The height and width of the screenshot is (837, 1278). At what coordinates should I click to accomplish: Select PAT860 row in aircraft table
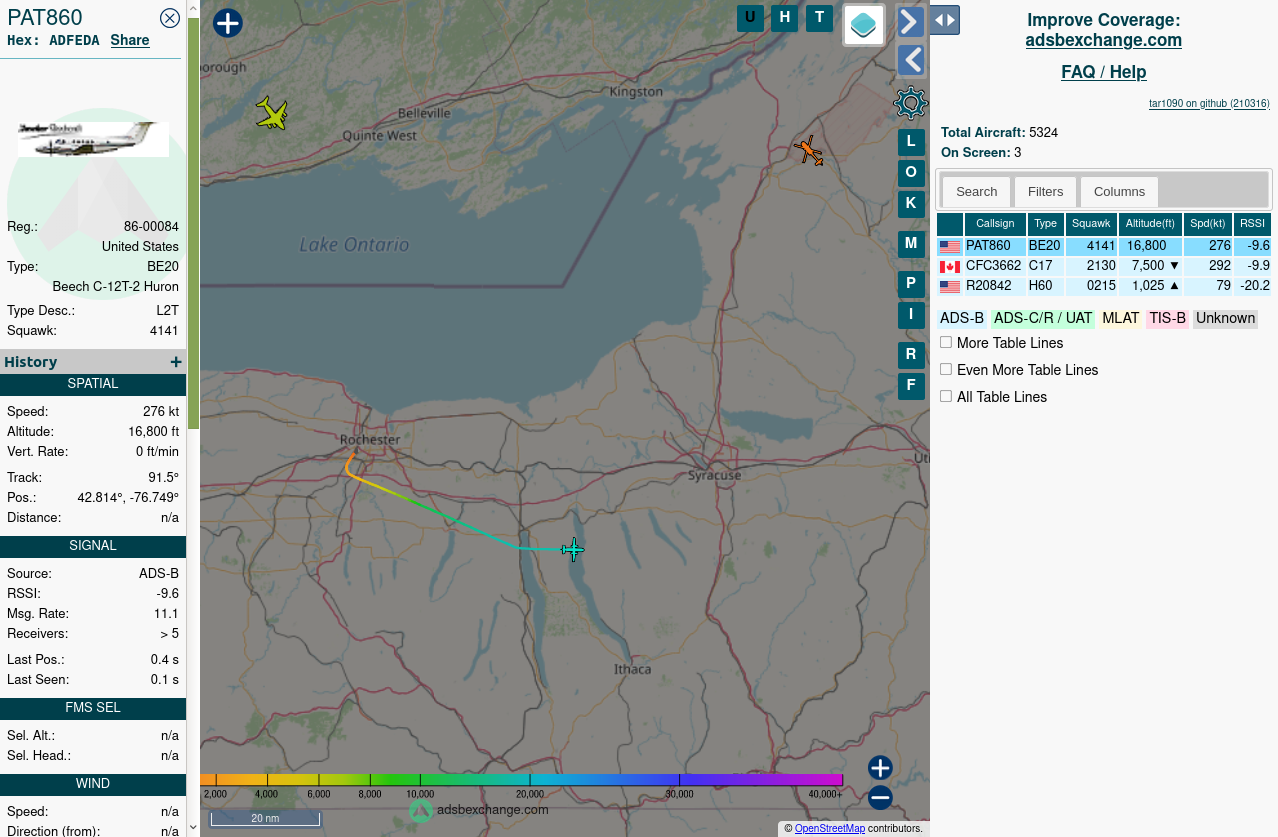pyautogui.click(x=1104, y=246)
